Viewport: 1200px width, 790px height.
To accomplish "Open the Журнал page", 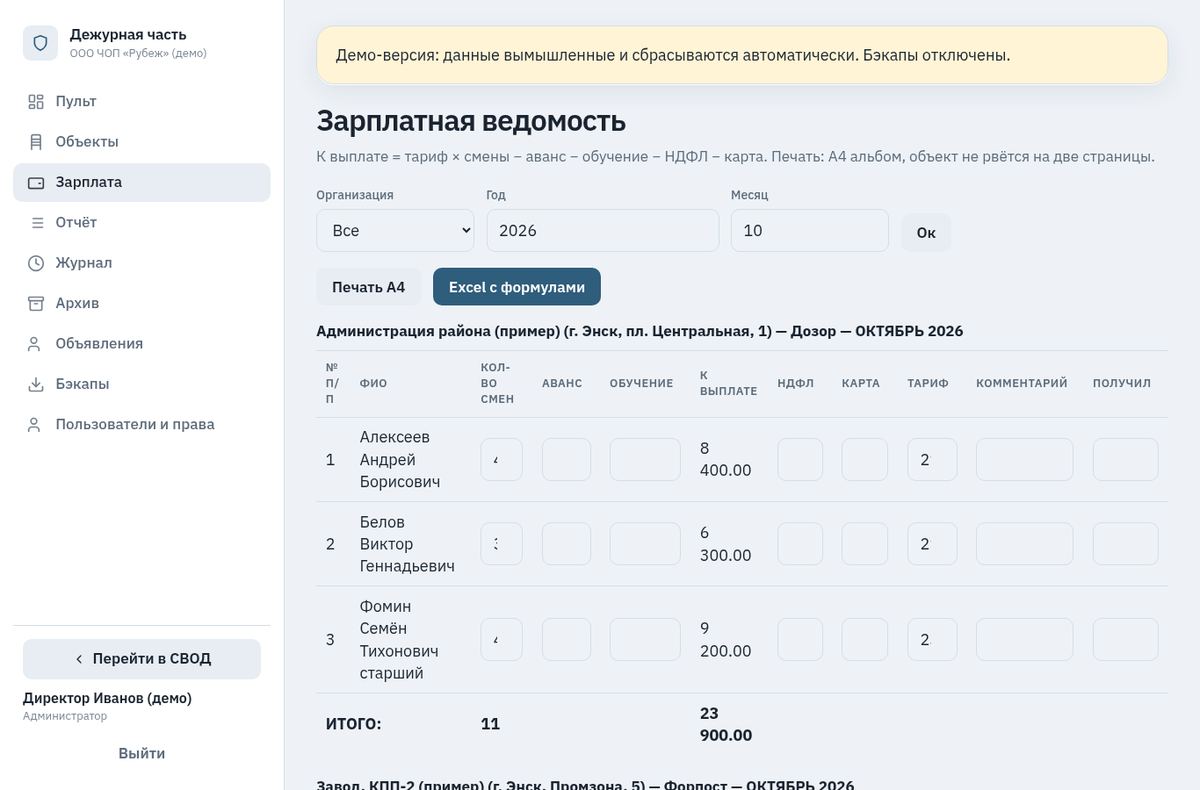I will (142, 263).
